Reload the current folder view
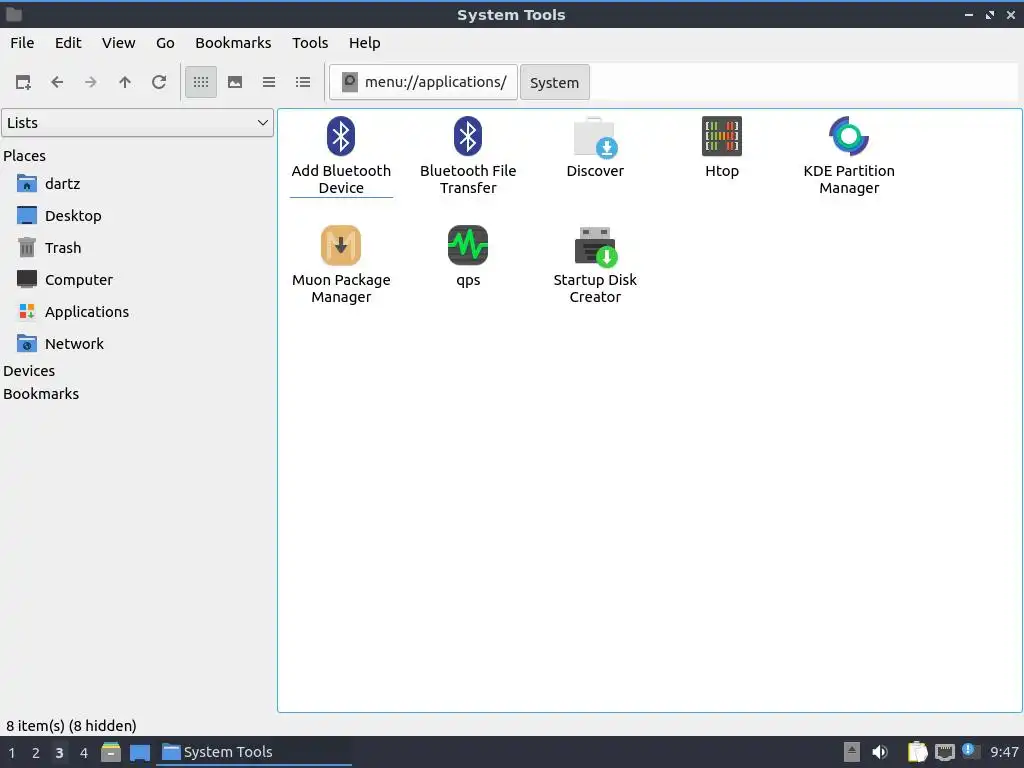 [x=159, y=82]
